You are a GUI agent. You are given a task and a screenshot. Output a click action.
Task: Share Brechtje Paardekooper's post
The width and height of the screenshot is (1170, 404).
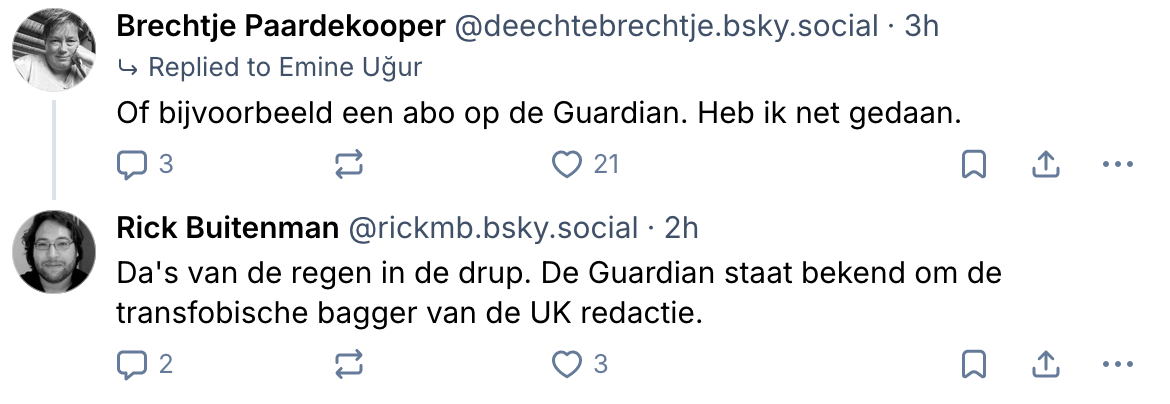(1044, 164)
